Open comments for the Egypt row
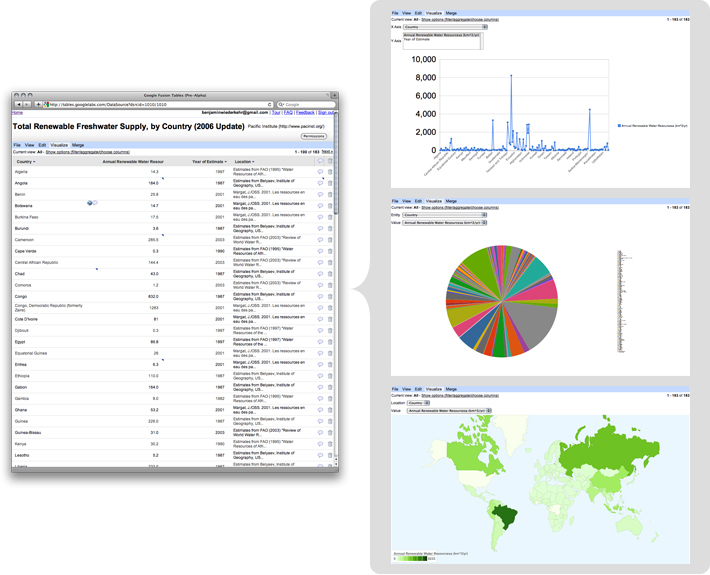Image resolution: width=710 pixels, height=575 pixels. coord(320,342)
